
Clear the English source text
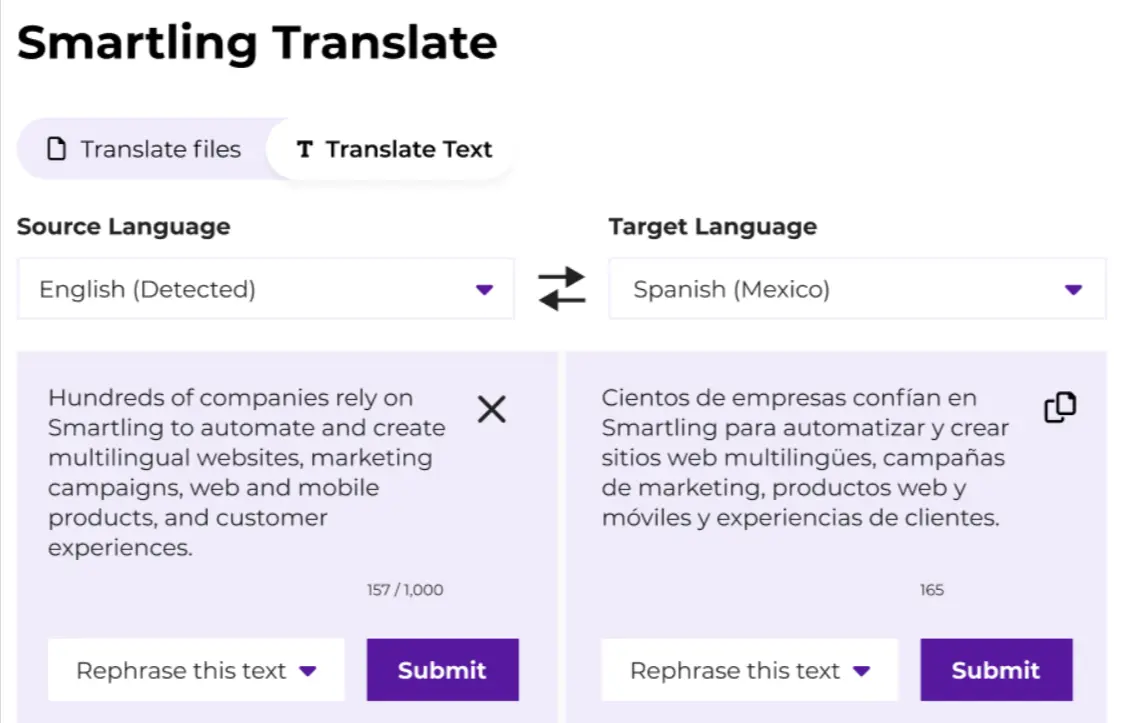[x=491, y=410]
